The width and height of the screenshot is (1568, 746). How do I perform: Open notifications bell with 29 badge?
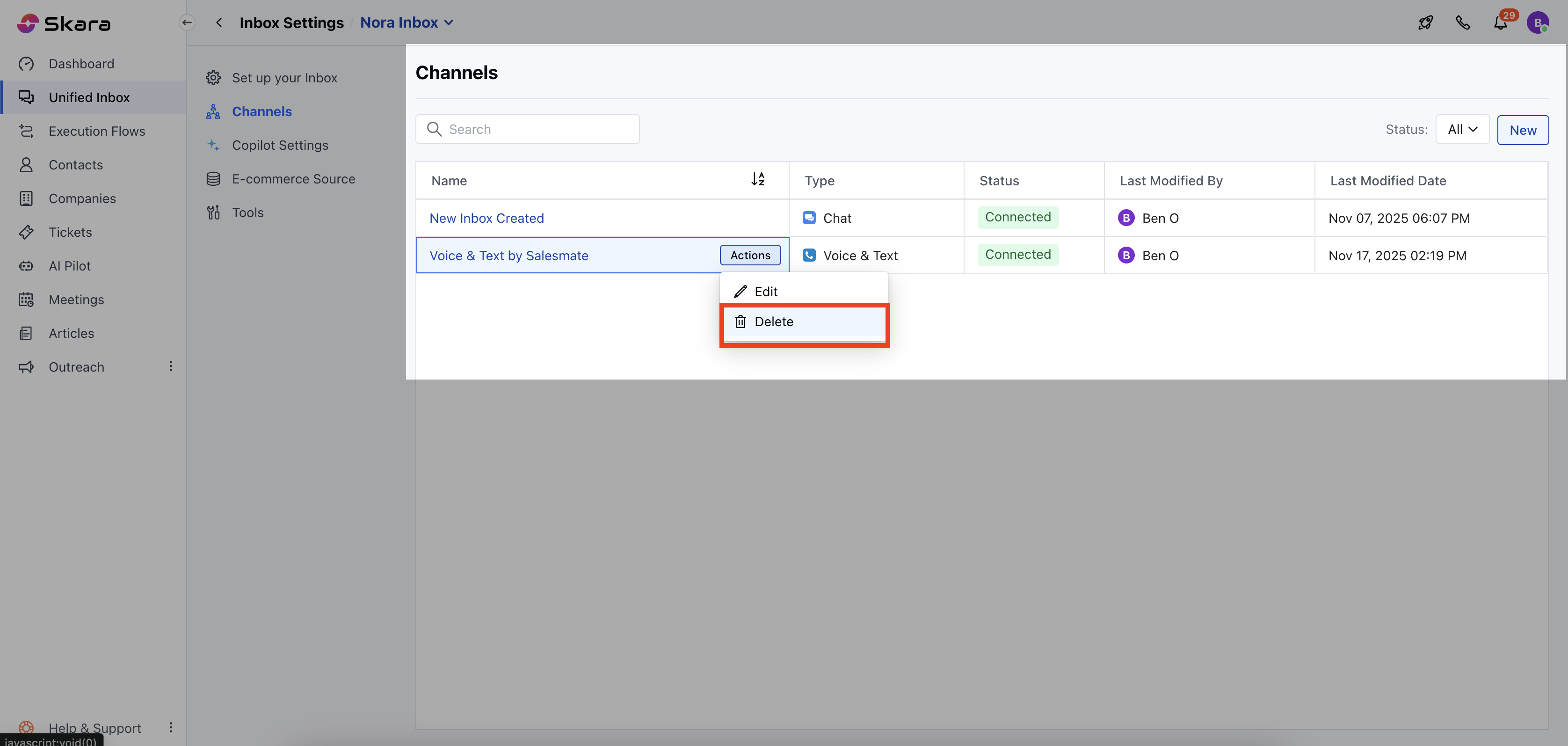[1501, 23]
